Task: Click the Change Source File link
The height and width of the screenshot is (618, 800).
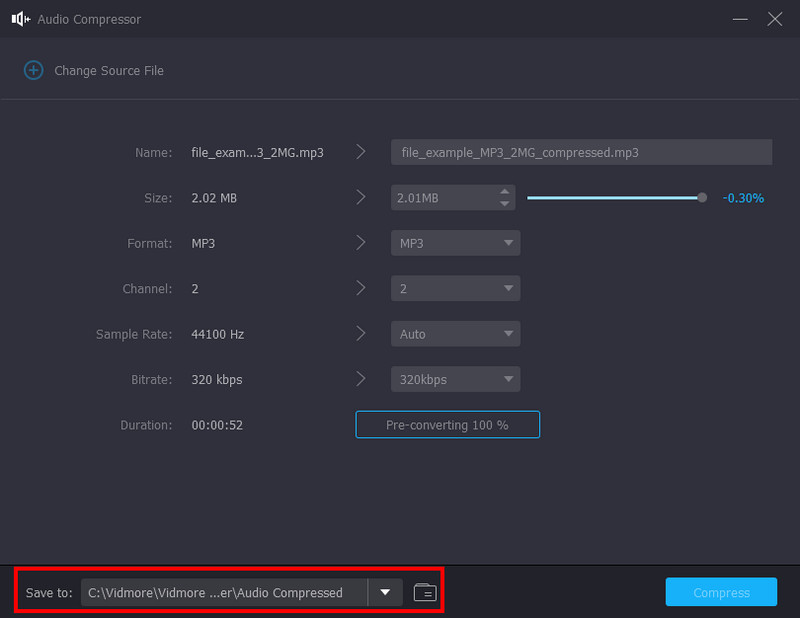Action: (108, 71)
